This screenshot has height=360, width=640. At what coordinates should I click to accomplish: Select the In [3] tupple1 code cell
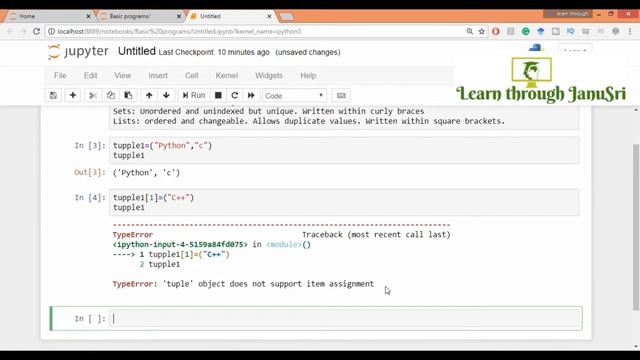[x=344, y=150]
